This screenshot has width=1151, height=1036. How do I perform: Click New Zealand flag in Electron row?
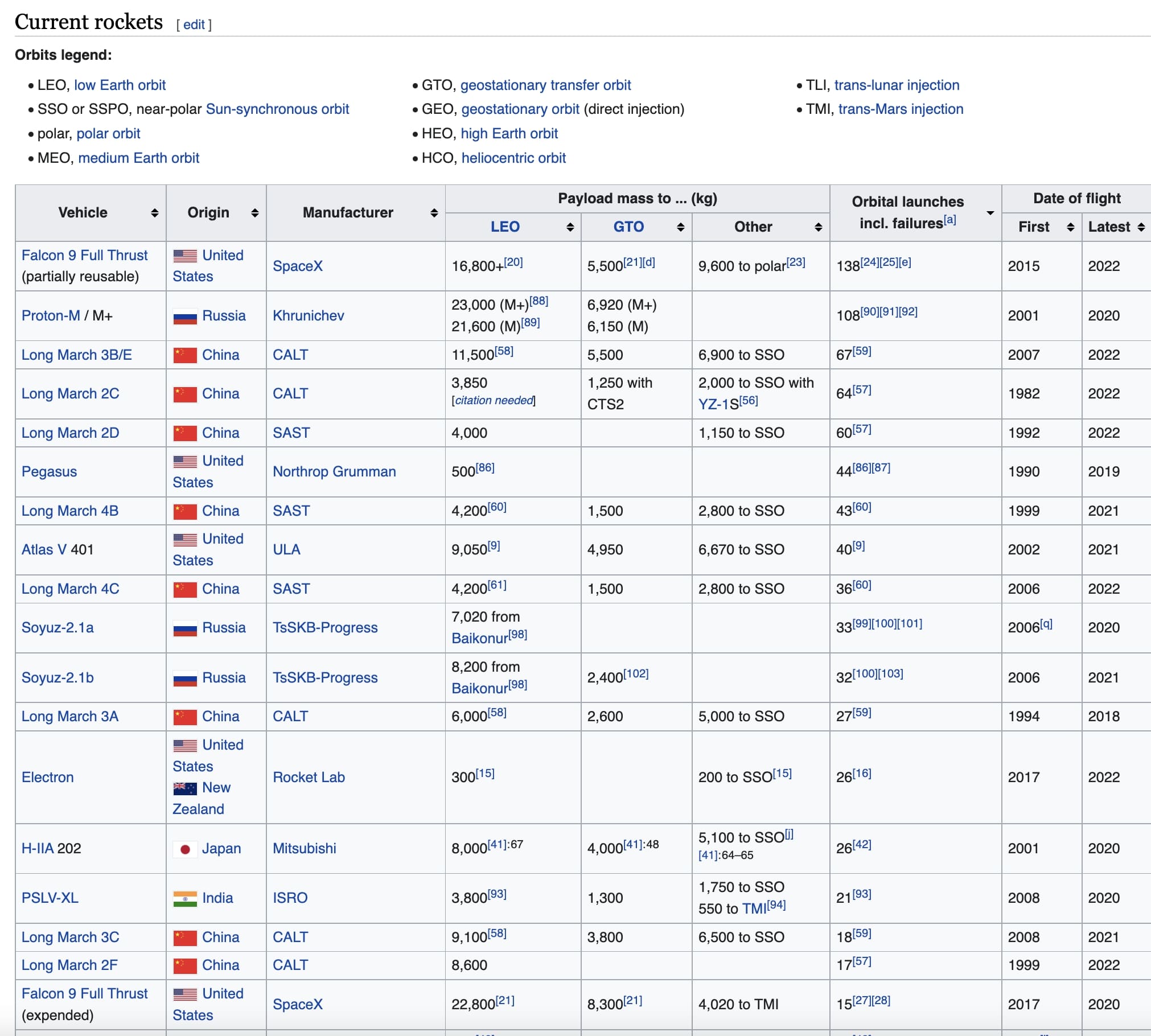pos(185,788)
